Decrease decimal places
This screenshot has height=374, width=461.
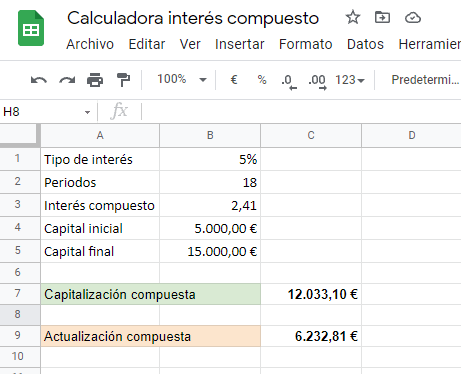click(x=289, y=82)
